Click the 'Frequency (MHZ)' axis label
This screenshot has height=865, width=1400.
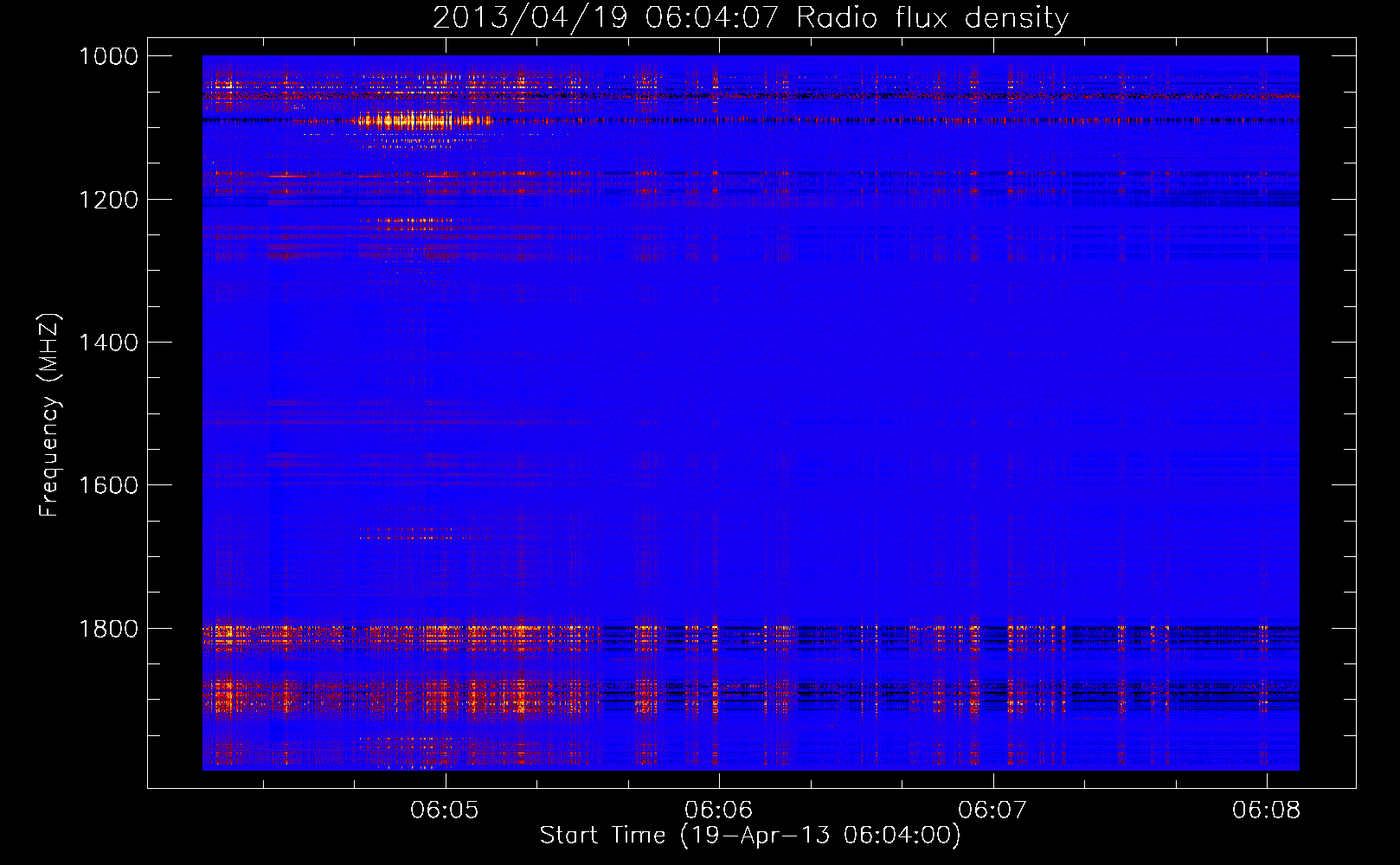pyautogui.click(x=49, y=415)
